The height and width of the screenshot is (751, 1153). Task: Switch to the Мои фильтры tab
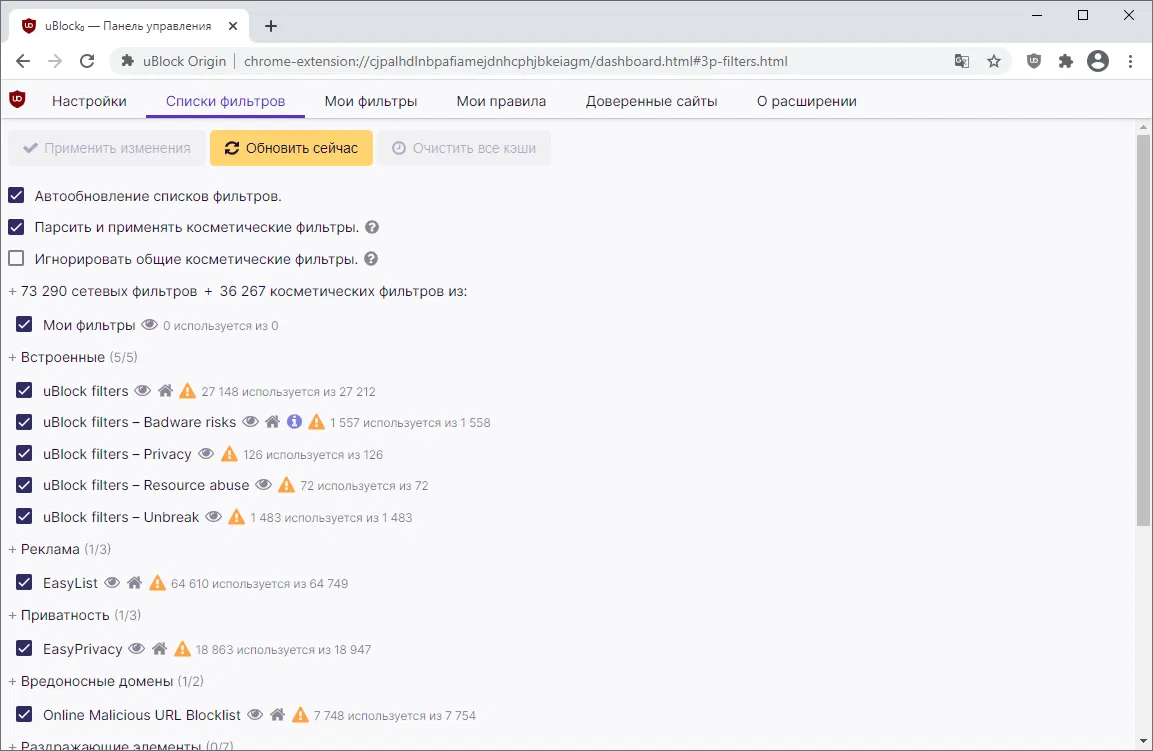371,102
